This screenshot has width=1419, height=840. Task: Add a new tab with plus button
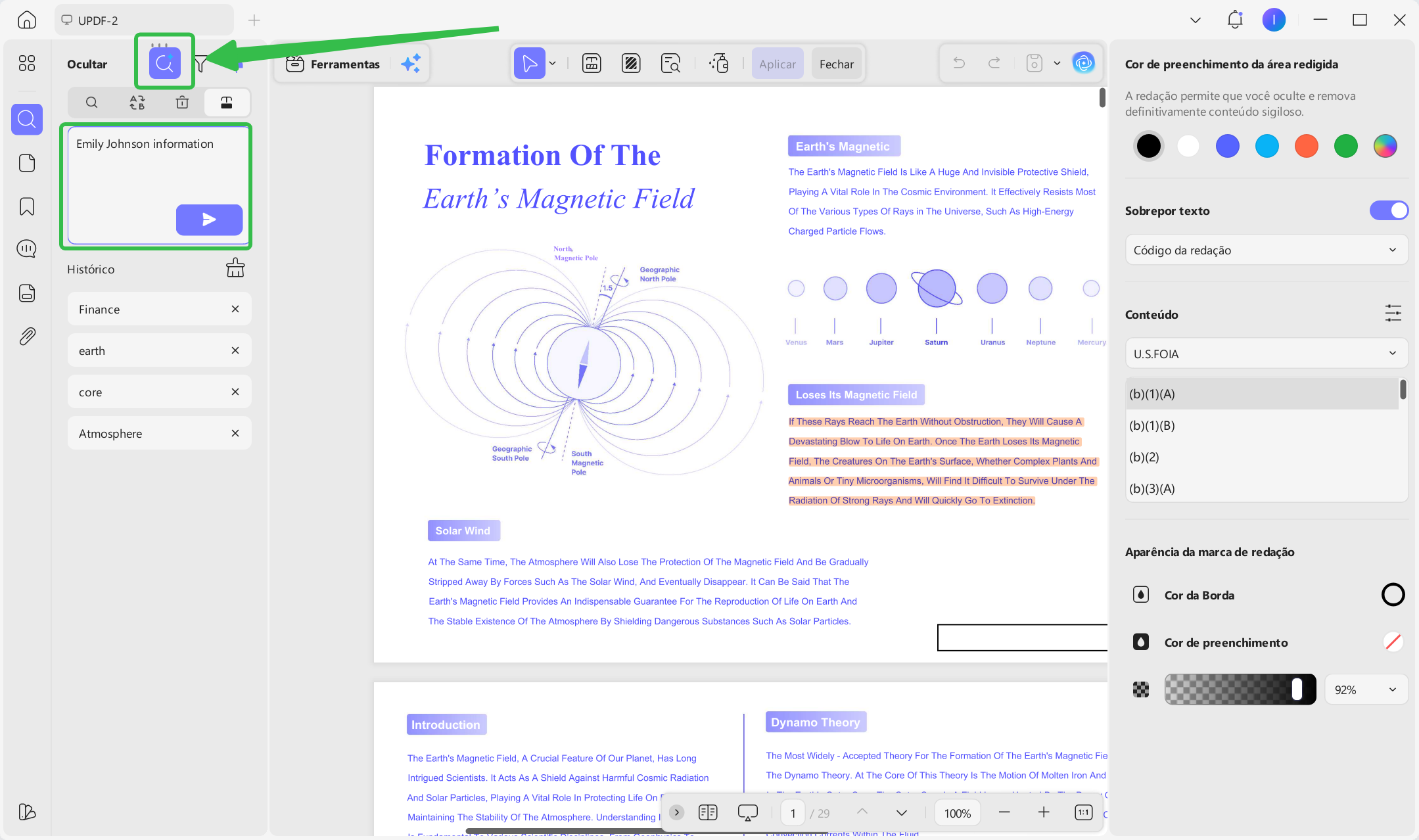coord(254,20)
